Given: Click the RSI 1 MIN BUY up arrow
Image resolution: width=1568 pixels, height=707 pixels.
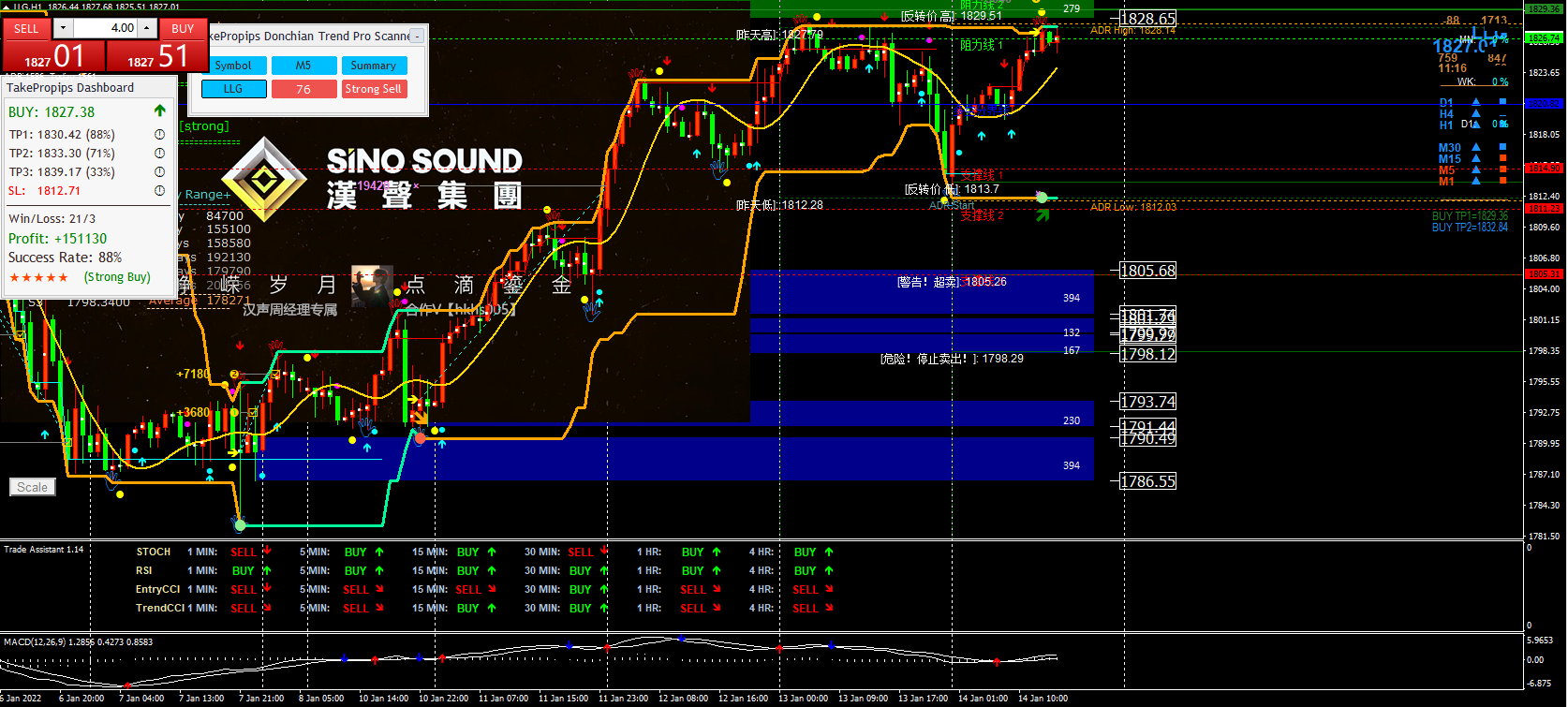Looking at the screenshot, I should 267,570.
